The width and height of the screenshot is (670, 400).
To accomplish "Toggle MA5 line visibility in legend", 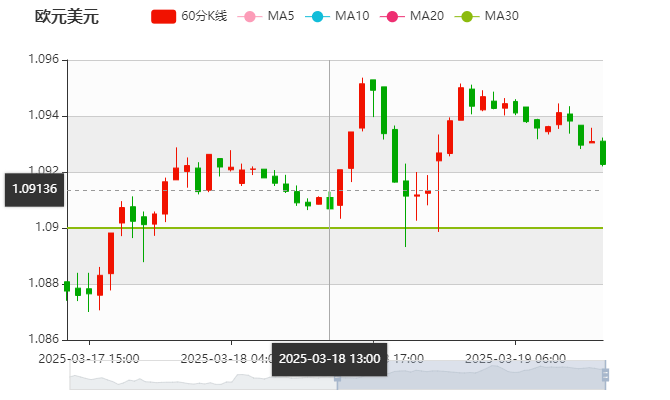I will 281,16.
